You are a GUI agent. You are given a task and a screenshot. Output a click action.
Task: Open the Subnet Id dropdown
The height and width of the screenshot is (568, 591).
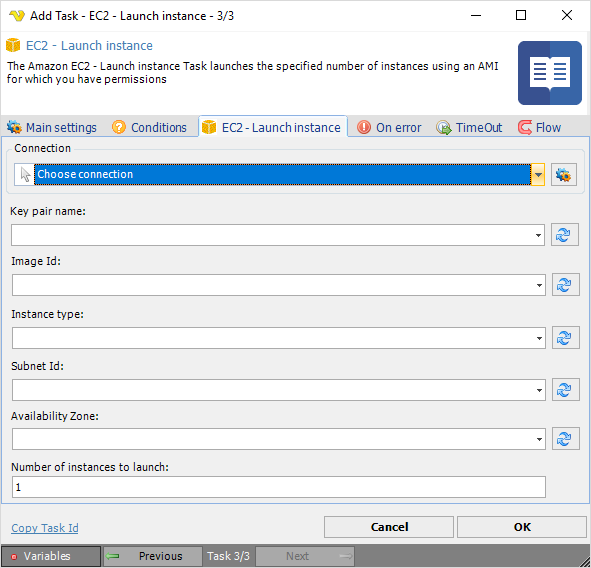(x=539, y=390)
